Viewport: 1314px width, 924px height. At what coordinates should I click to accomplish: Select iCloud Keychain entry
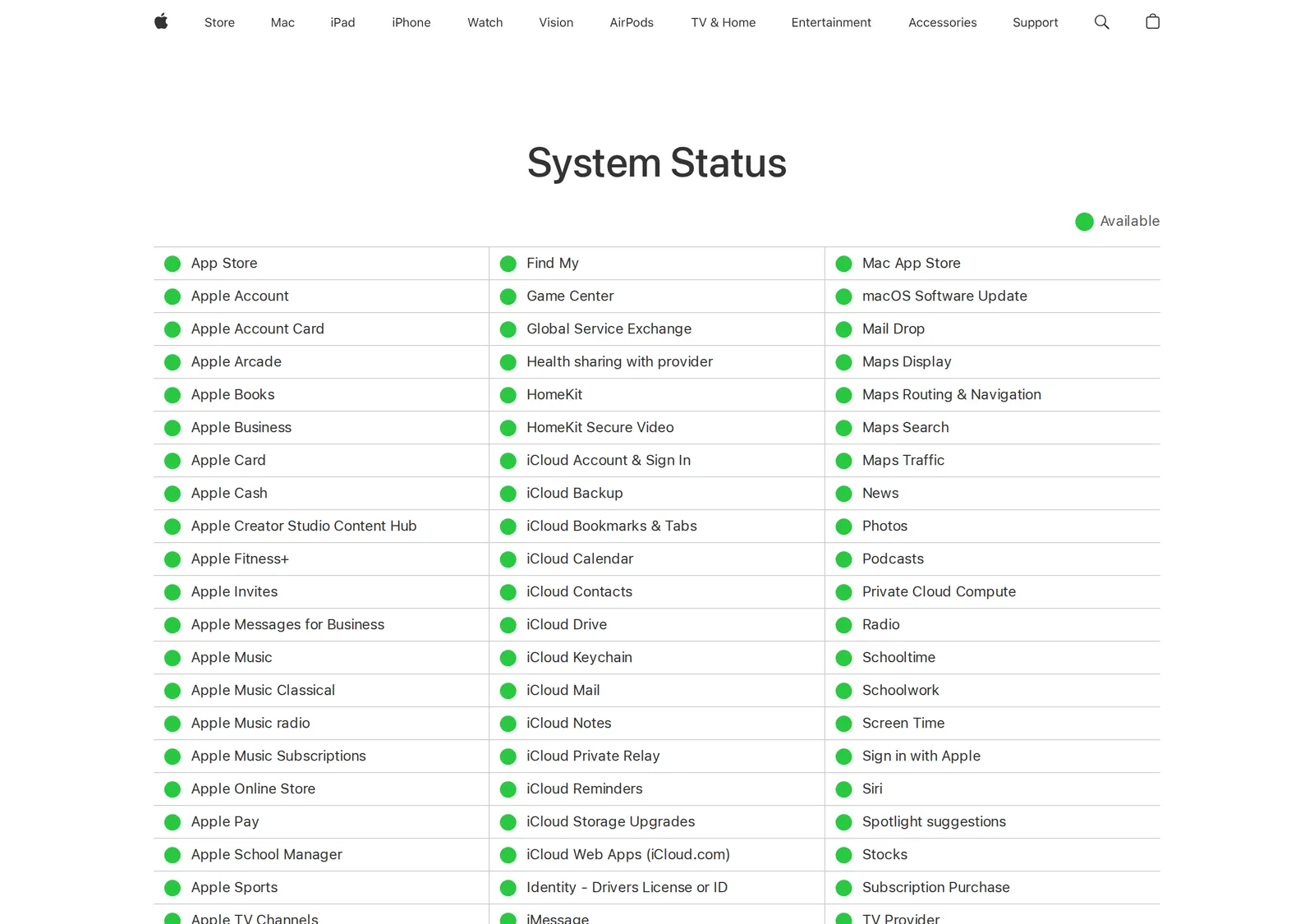(x=580, y=657)
